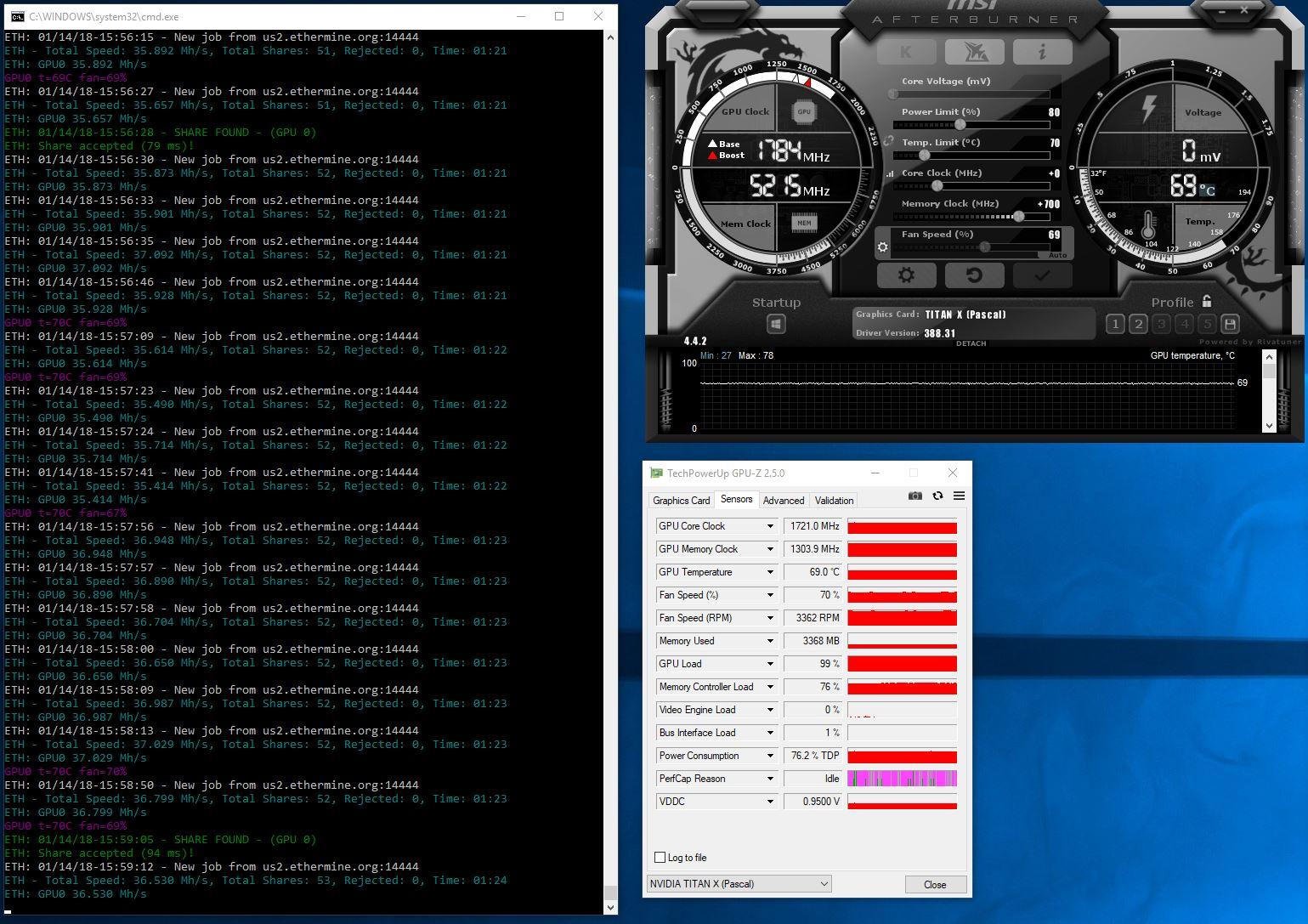Click DETACH on Afterburner monitor
Image resolution: width=1308 pixels, height=924 pixels.
coord(971,343)
